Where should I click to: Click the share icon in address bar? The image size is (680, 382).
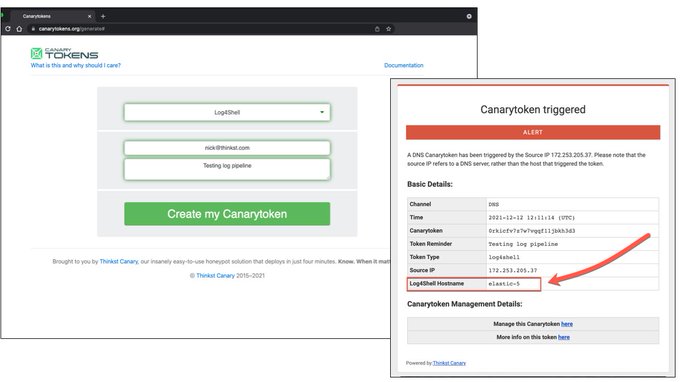click(377, 29)
